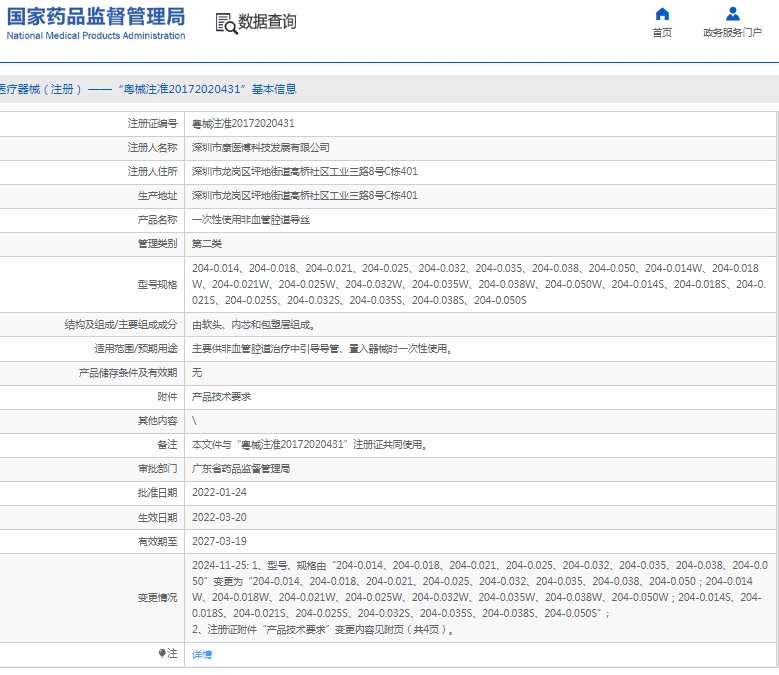Select registration number value 粤械注准20172020431
Image resolution: width=779 pixels, height=675 pixels.
pos(243,123)
